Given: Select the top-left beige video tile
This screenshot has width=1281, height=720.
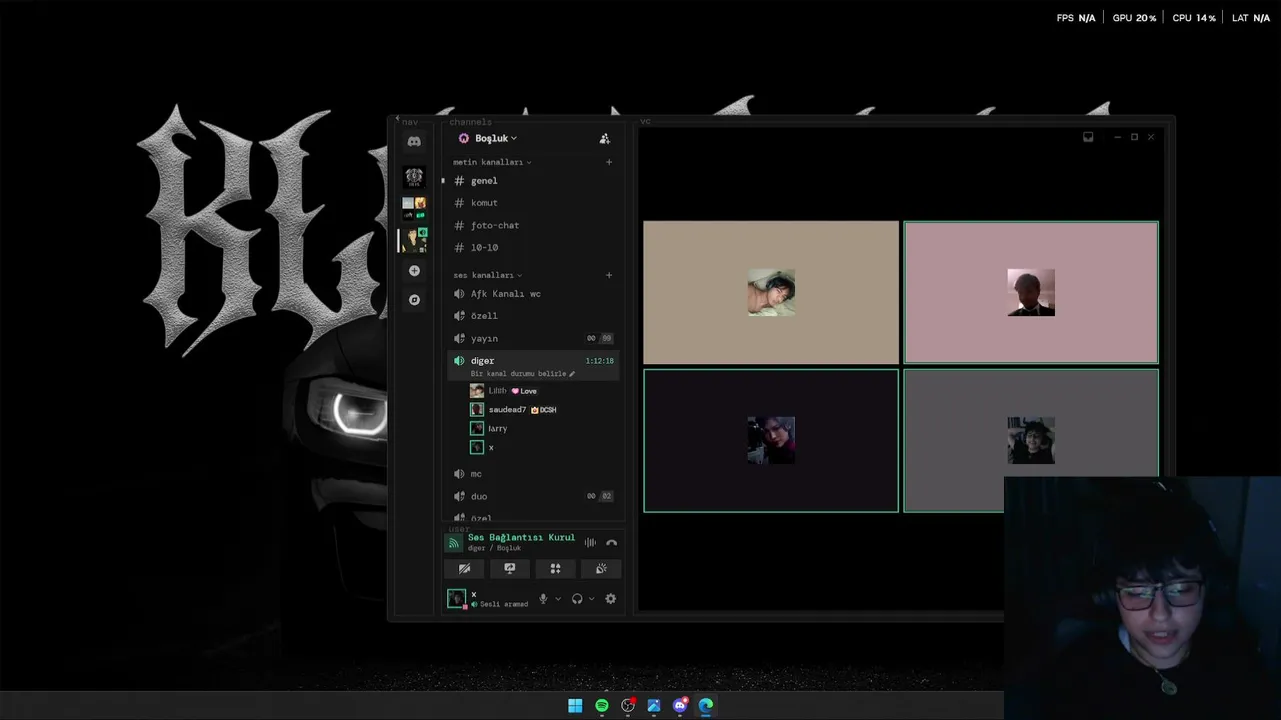Looking at the screenshot, I should point(771,292).
